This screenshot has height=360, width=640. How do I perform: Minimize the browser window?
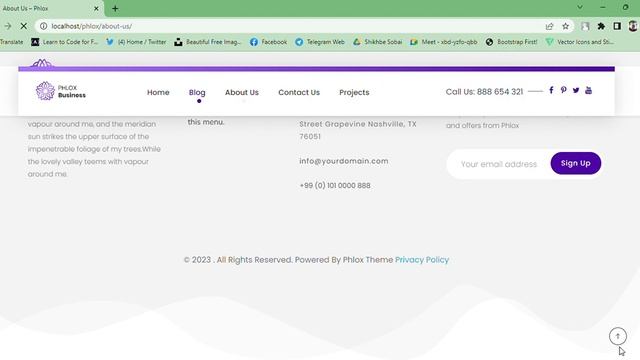click(x=602, y=7)
